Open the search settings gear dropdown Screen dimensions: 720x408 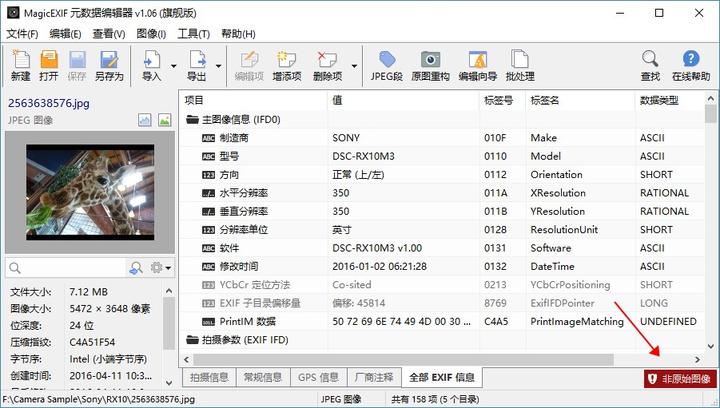(161, 268)
